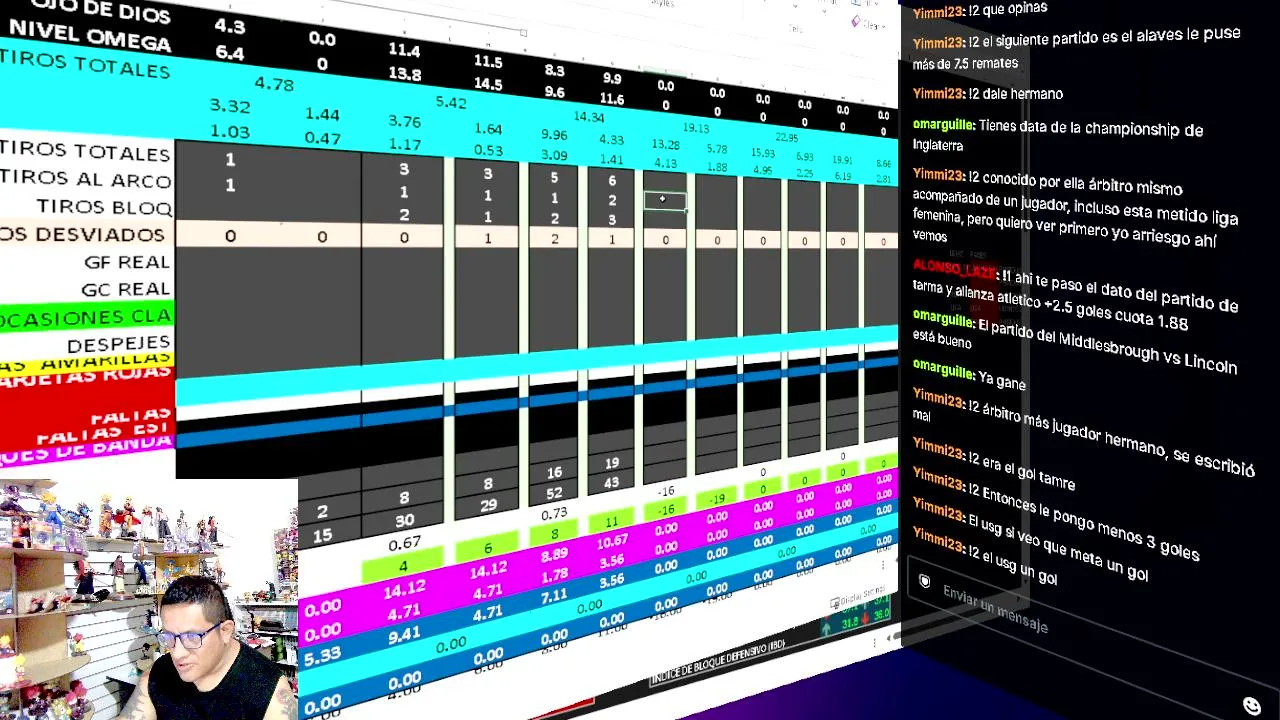
Task: Click the cell showing 13.28
Action: click(665, 145)
